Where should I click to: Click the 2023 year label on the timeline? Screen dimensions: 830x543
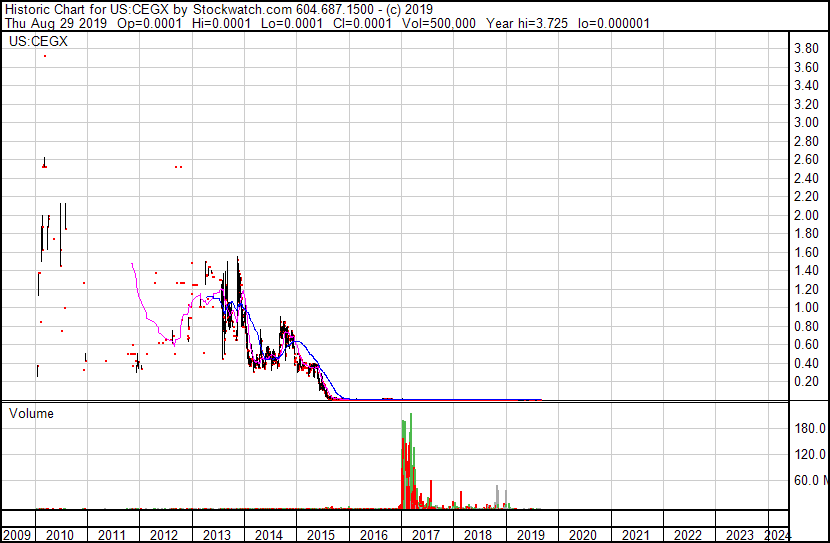(x=739, y=535)
